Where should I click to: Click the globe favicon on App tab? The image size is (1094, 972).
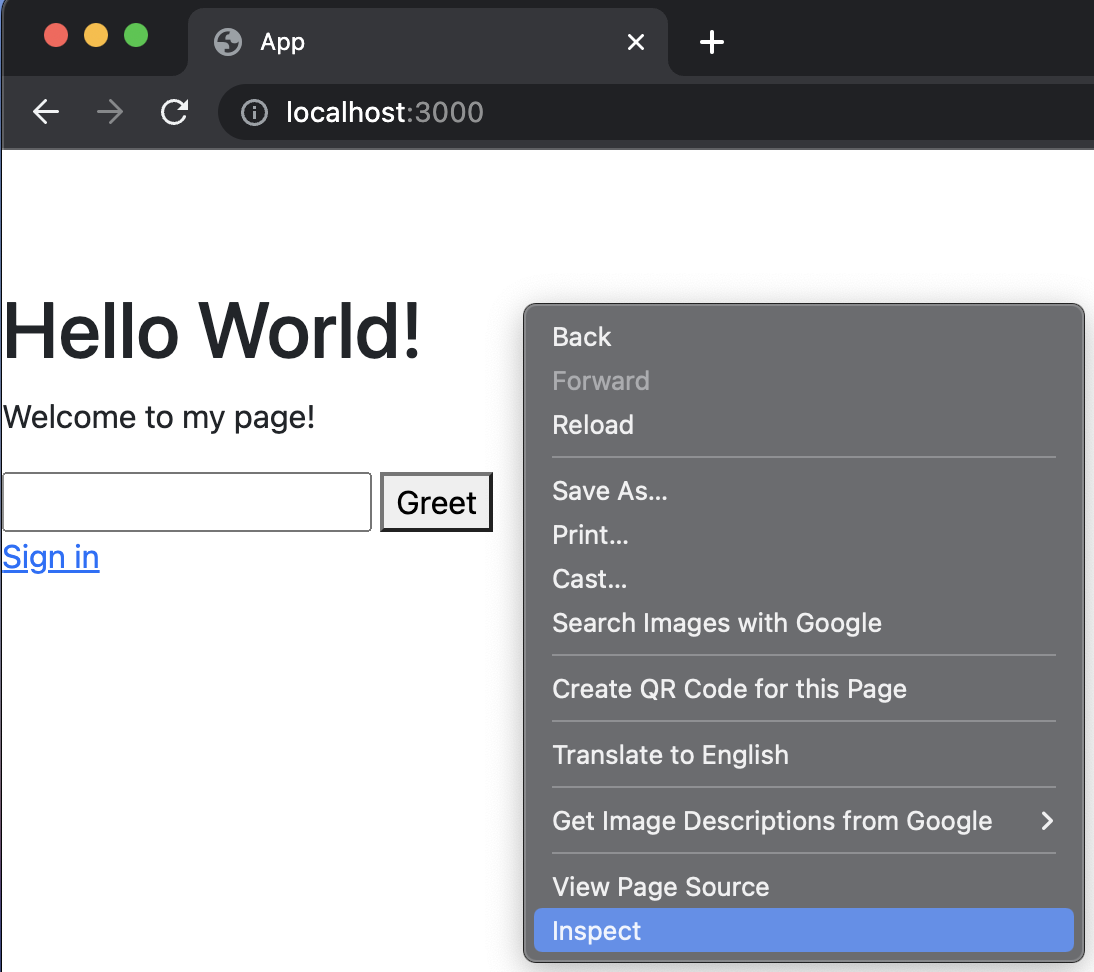click(x=228, y=42)
